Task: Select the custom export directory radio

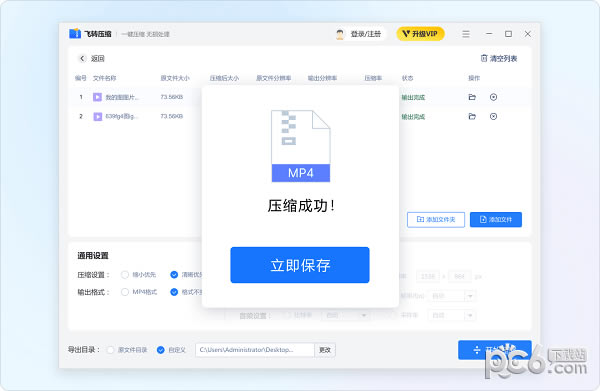Action: coord(161,350)
